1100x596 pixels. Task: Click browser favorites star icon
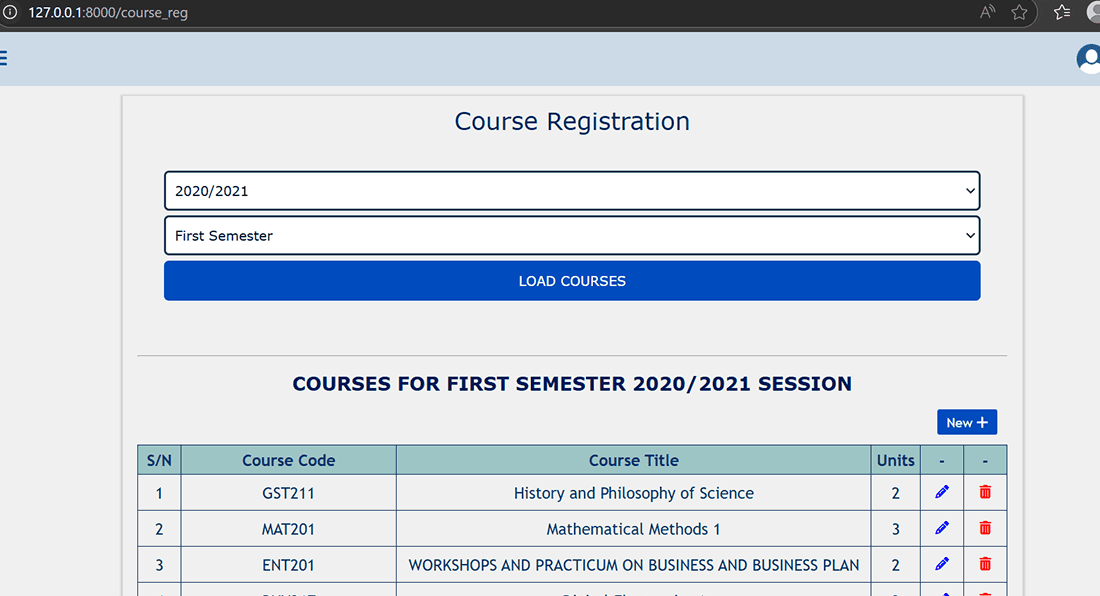point(1019,13)
